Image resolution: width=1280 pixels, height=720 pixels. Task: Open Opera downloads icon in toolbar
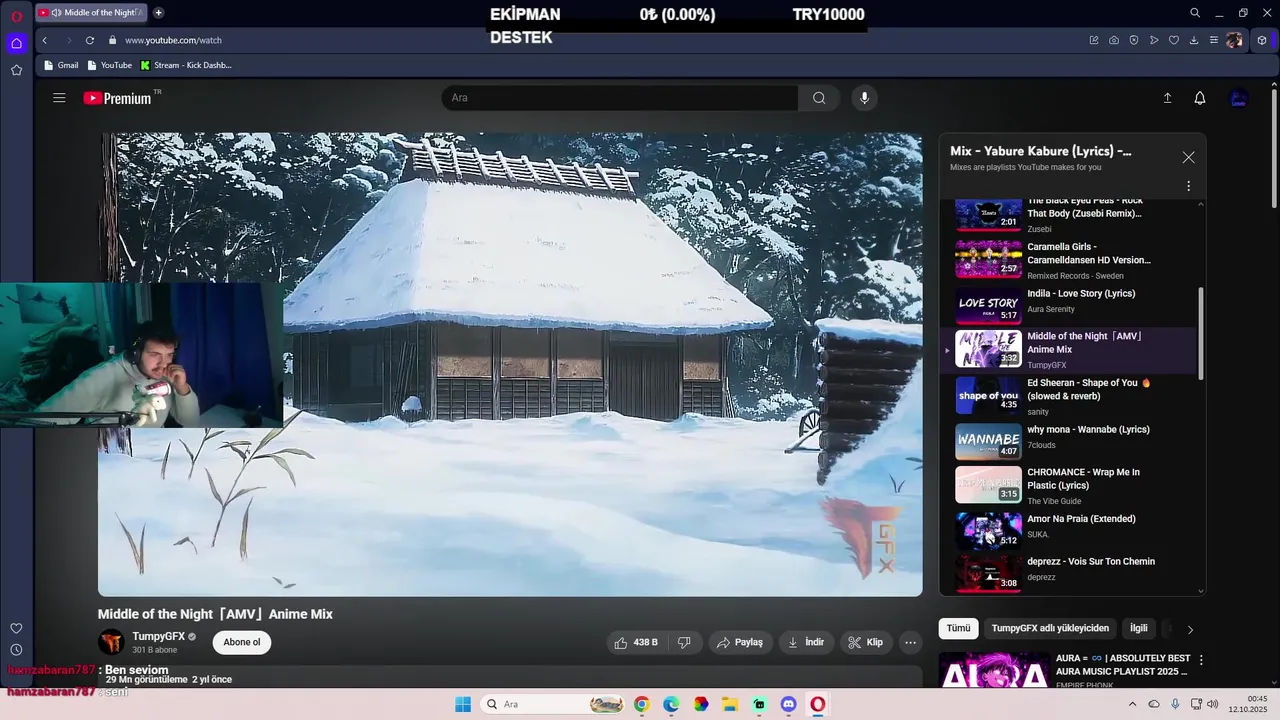coord(1194,40)
